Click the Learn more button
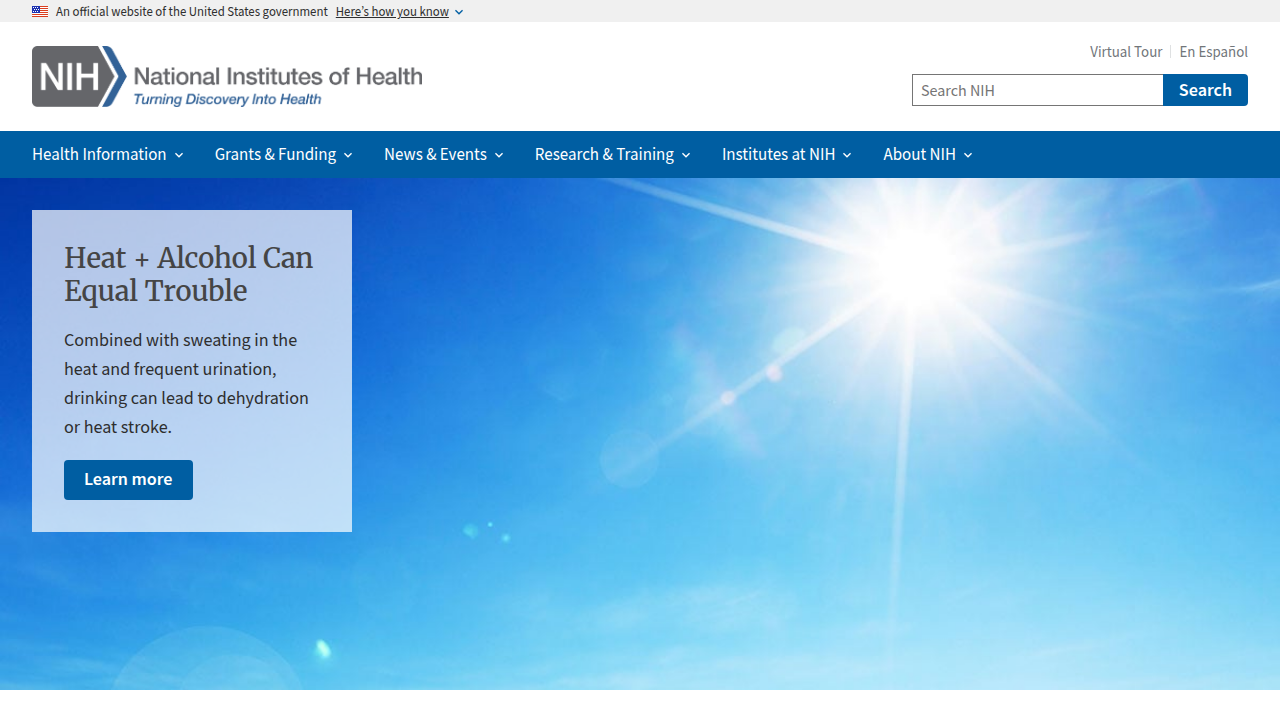 click(128, 480)
